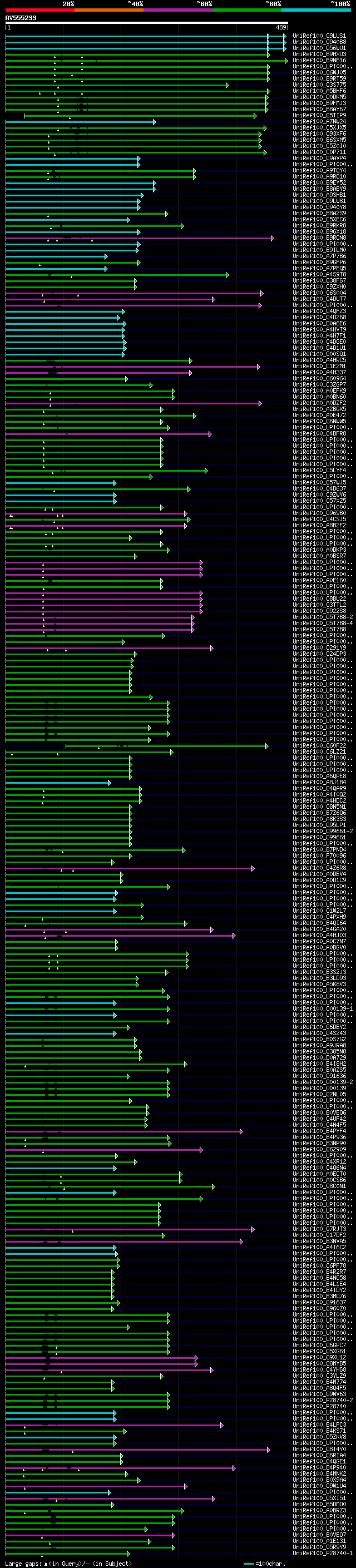Viewport: 356px width, 1568px height.
Task: Select the UniRef100_B9RQN8 label
Action: [319, 238]
